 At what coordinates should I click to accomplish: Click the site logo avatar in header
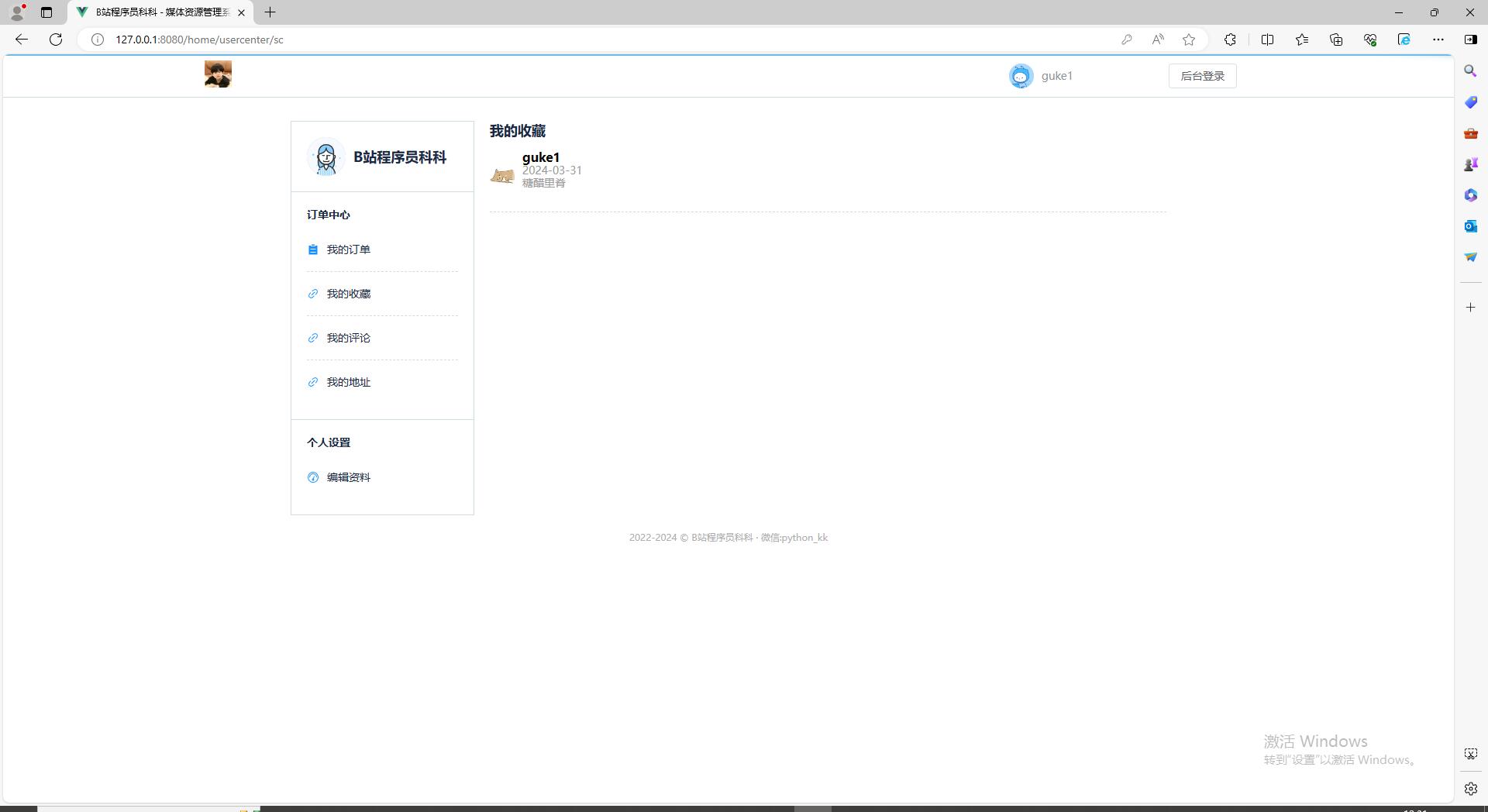218,74
